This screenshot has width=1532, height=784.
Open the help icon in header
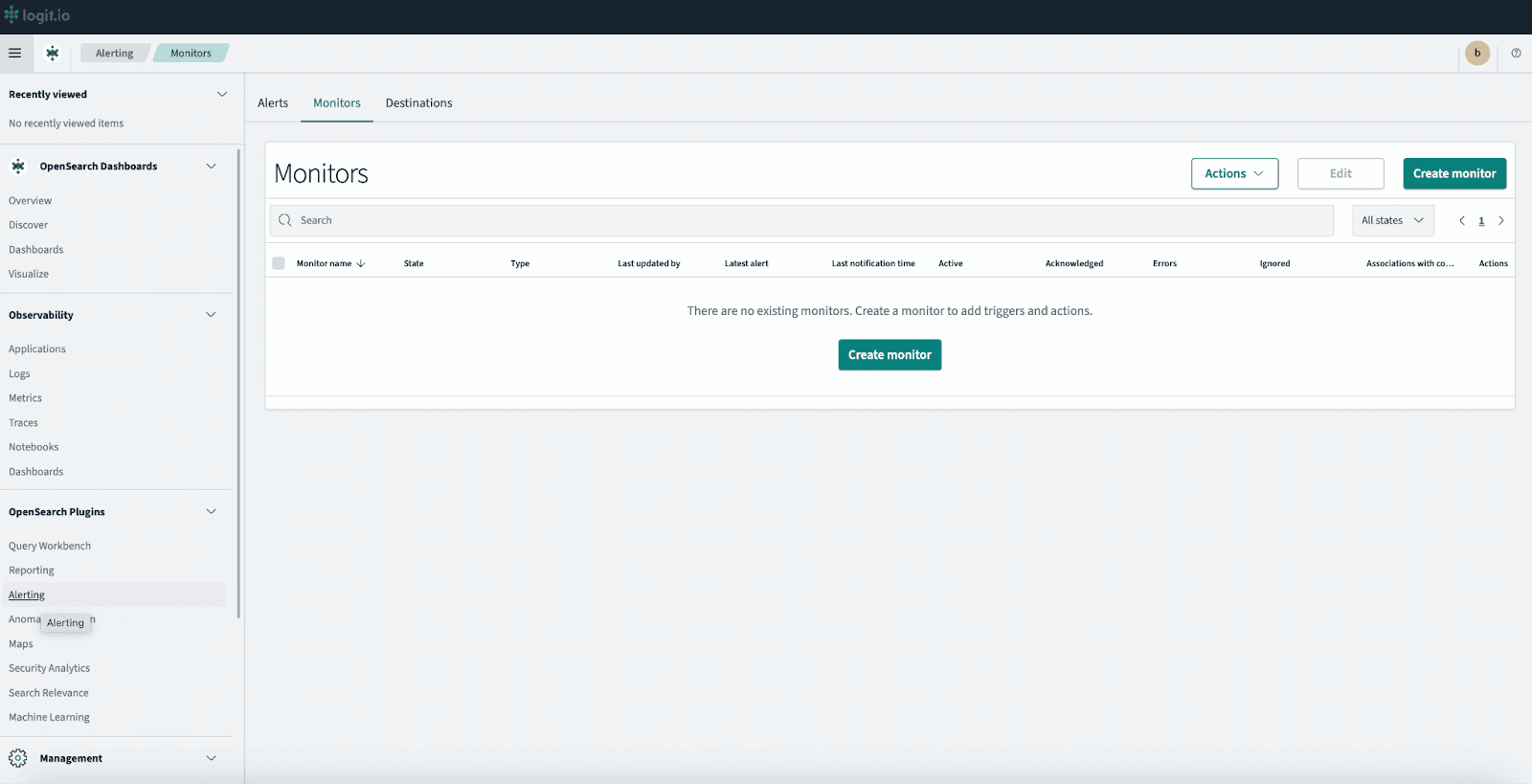tap(1516, 54)
